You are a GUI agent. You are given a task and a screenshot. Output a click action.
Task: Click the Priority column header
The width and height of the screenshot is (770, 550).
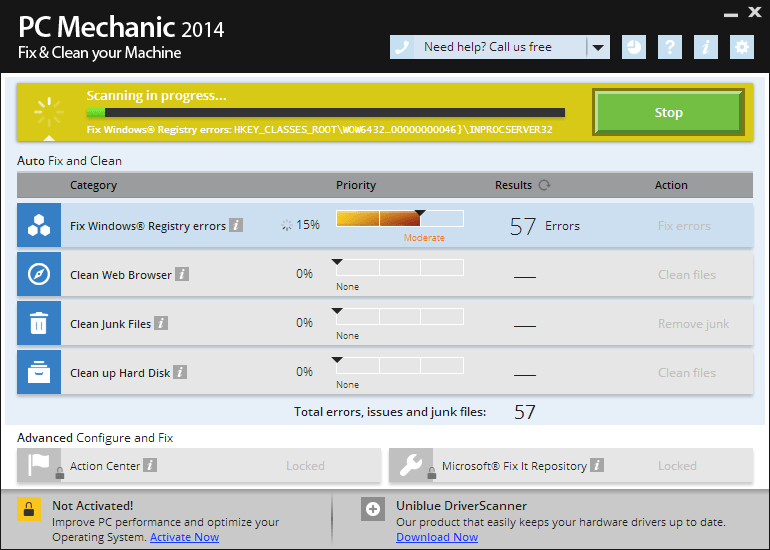(356, 185)
